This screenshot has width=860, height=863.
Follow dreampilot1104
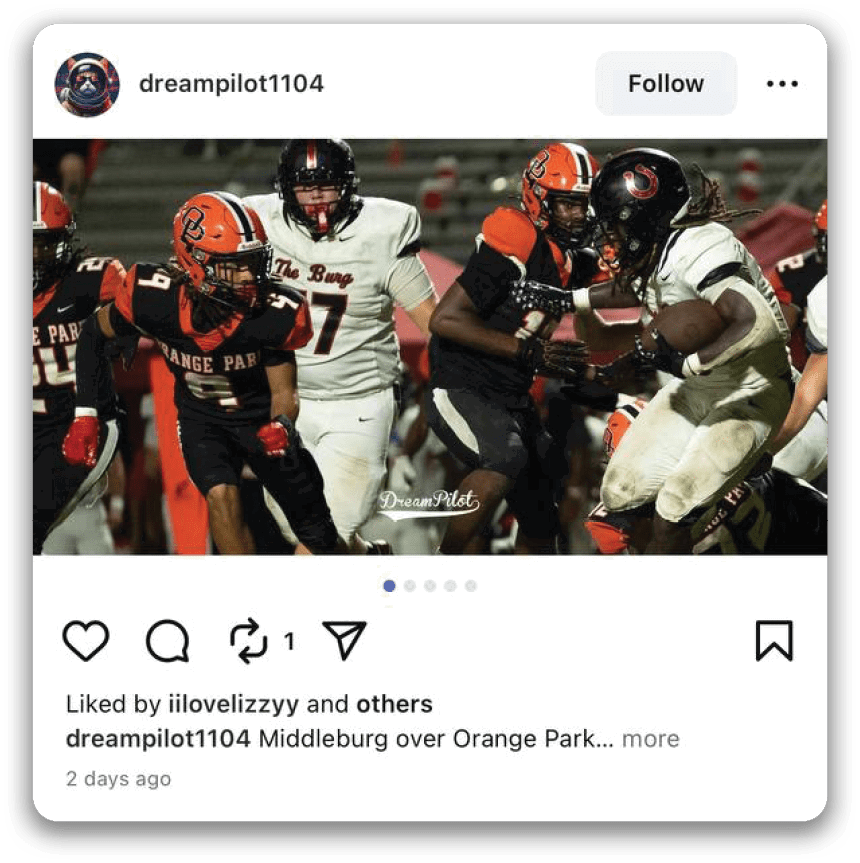pos(666,84)
